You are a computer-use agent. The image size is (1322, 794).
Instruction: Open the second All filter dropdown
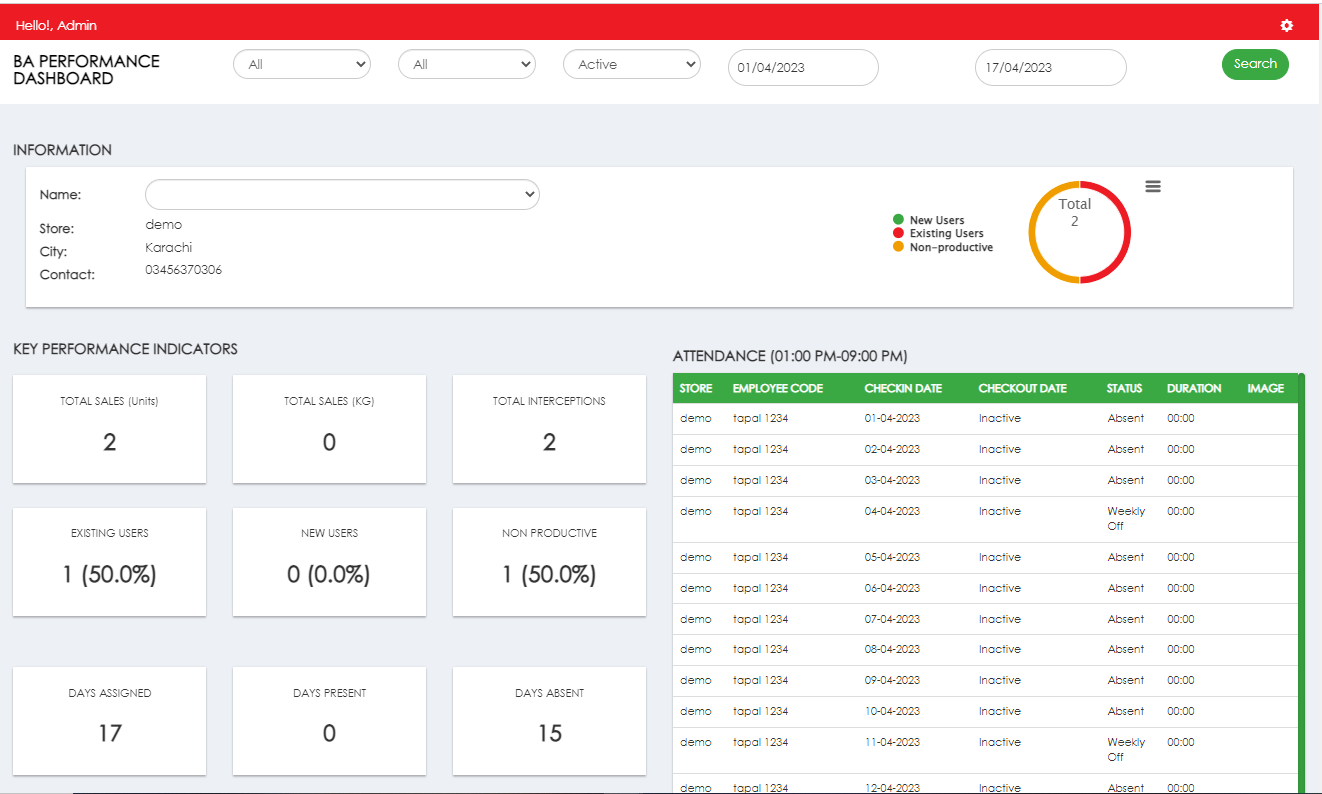(x=467, y=64)
